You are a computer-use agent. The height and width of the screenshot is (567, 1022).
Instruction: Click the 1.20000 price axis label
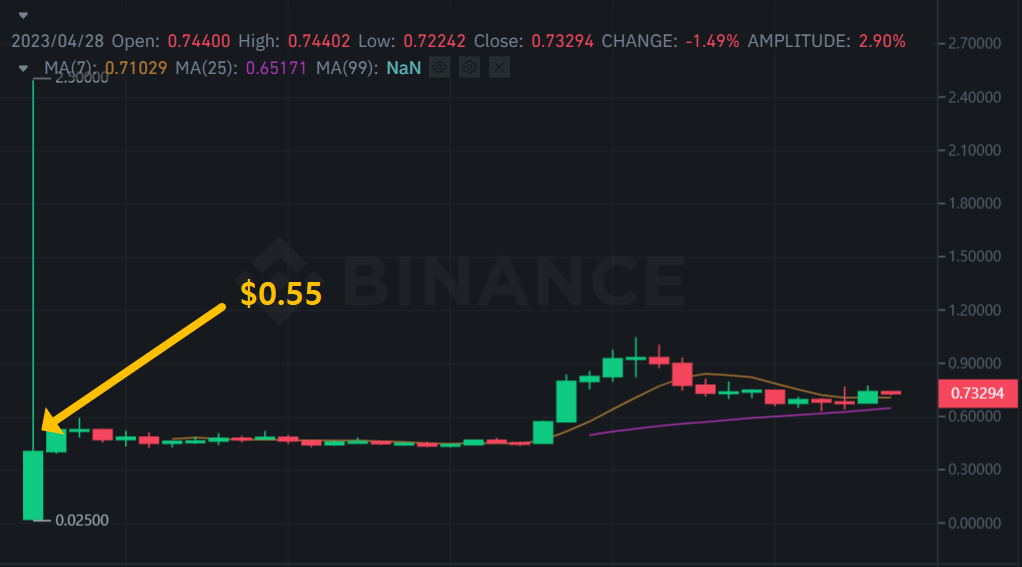(x=974, y=310)
